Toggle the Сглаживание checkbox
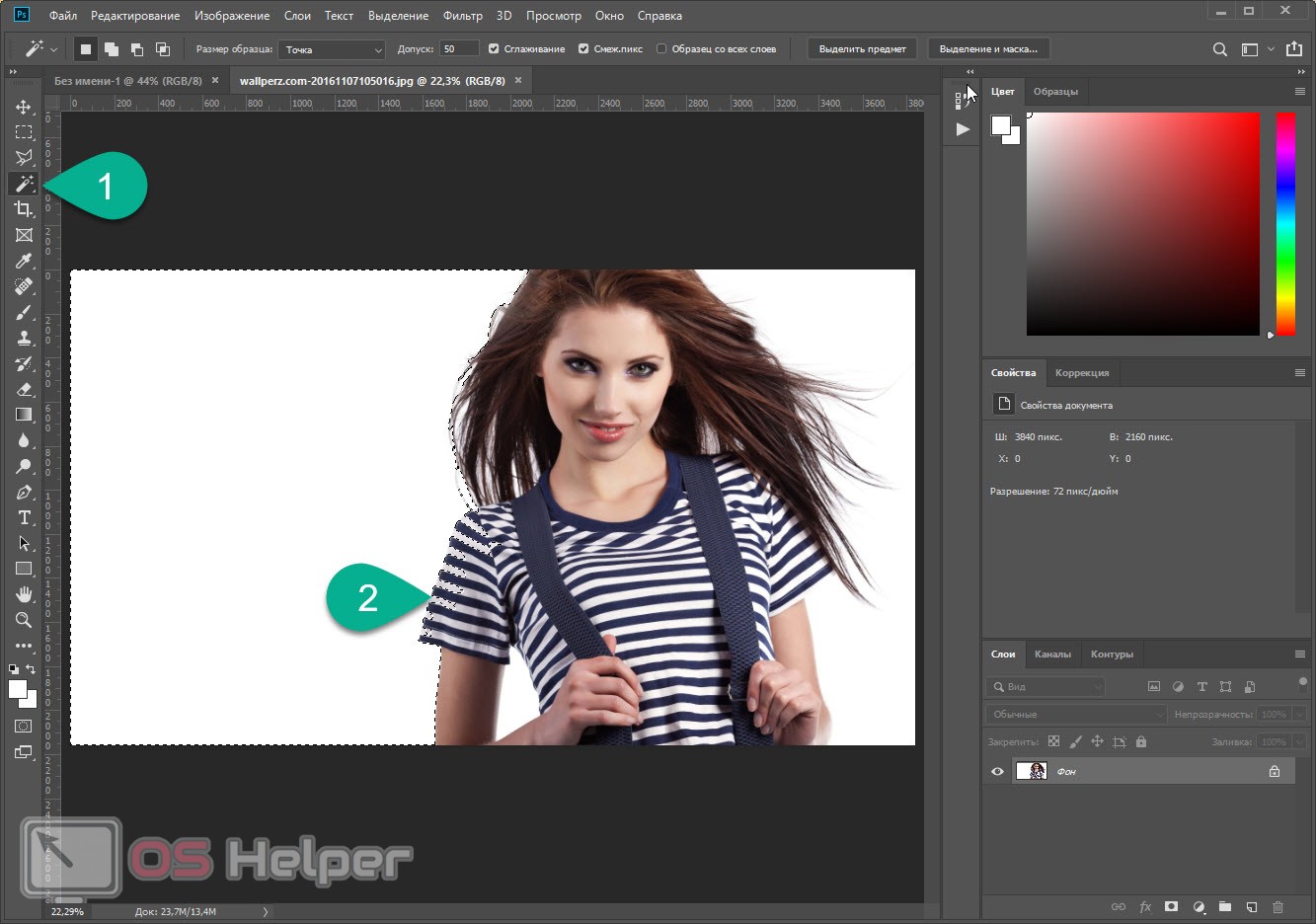The image size is (1316, 924). 494,48
